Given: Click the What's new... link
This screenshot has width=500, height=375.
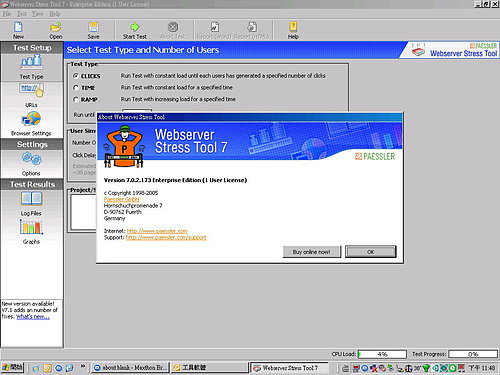Looking at the screenshot, I should (33, 316).
